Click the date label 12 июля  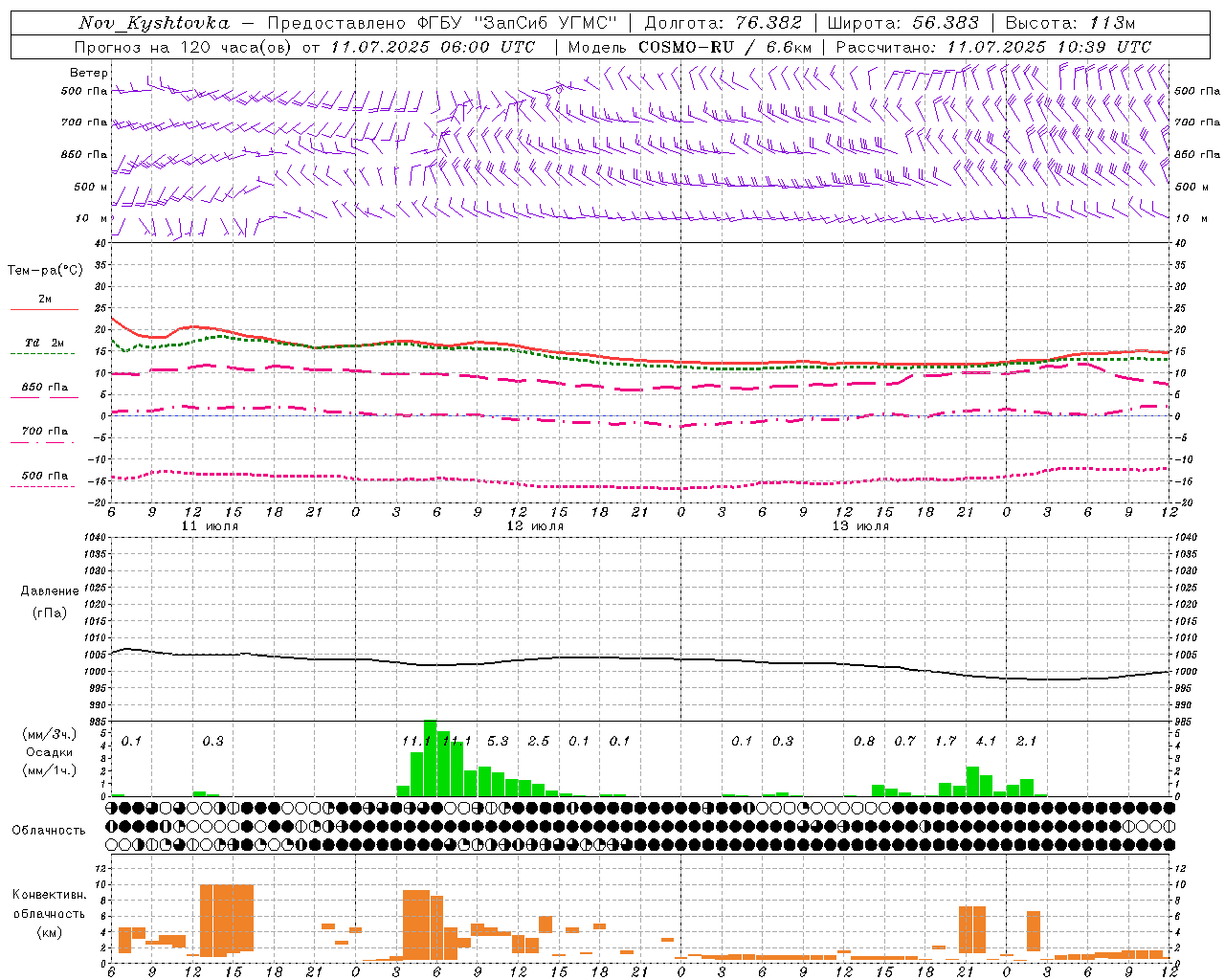click(x=535, y=526)
